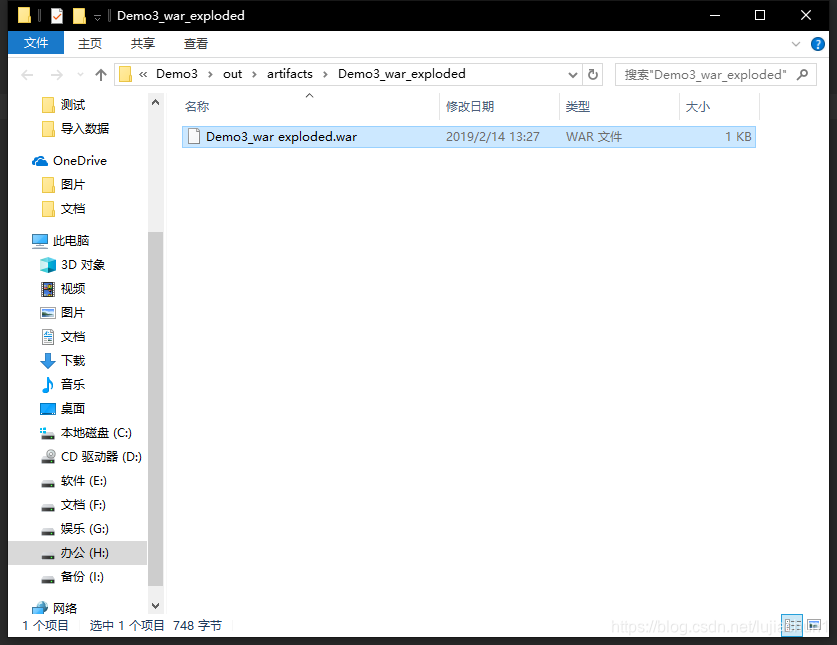This screenshot has height=645, width=837.
Task: Click the Demo3 breadcrumb segment
Action: click(177, 74)
